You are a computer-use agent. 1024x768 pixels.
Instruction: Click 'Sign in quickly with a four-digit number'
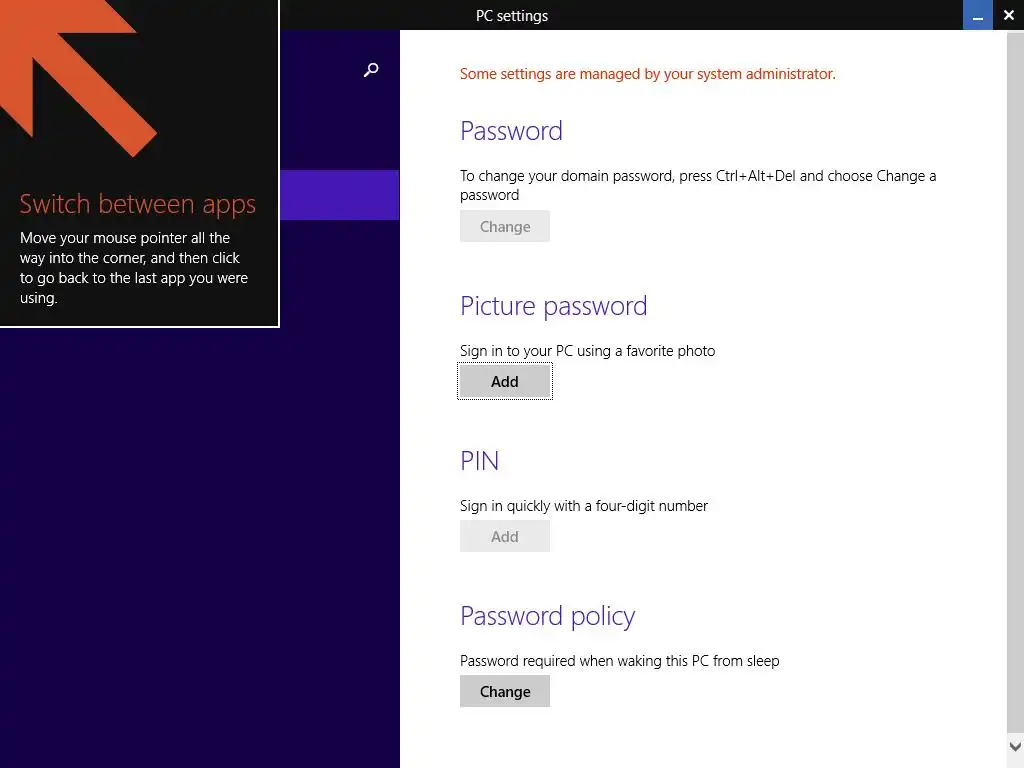[584, 506]
